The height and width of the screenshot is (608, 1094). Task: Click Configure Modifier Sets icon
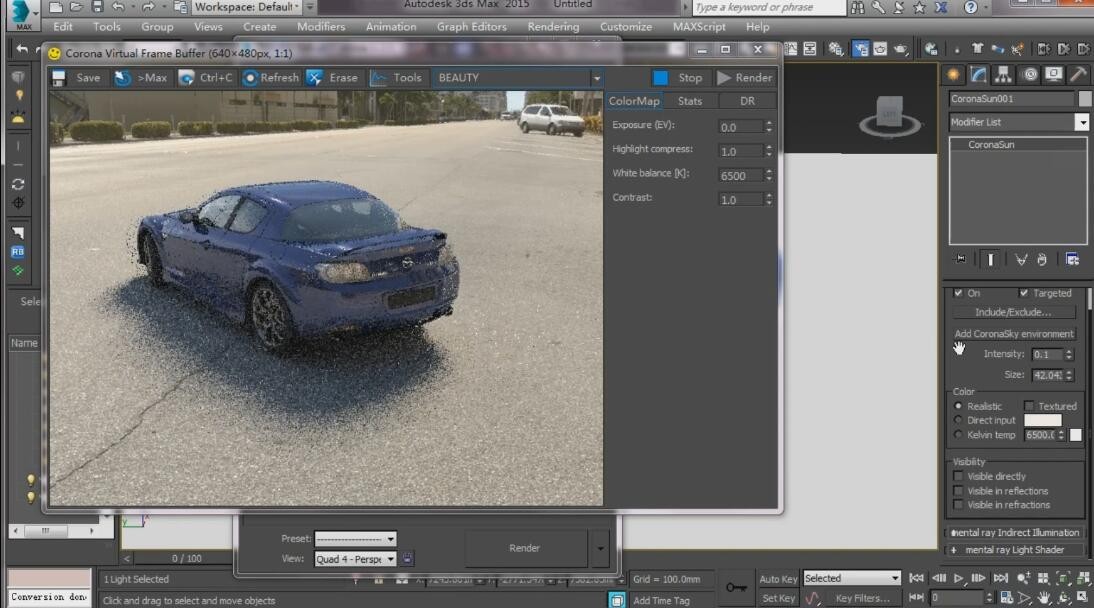(x=1072, y=260)
